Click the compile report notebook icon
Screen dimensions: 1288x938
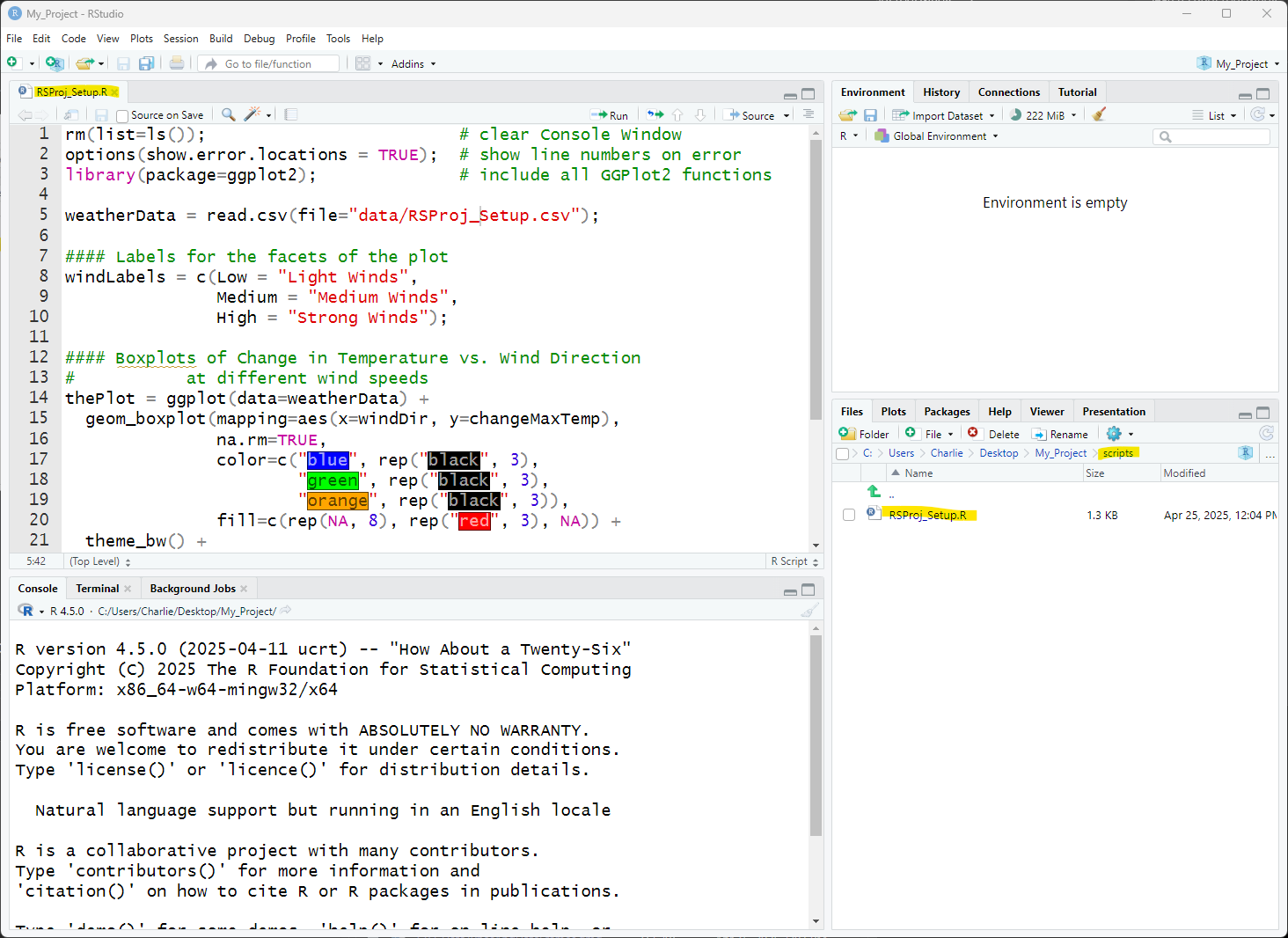point(291,114)
